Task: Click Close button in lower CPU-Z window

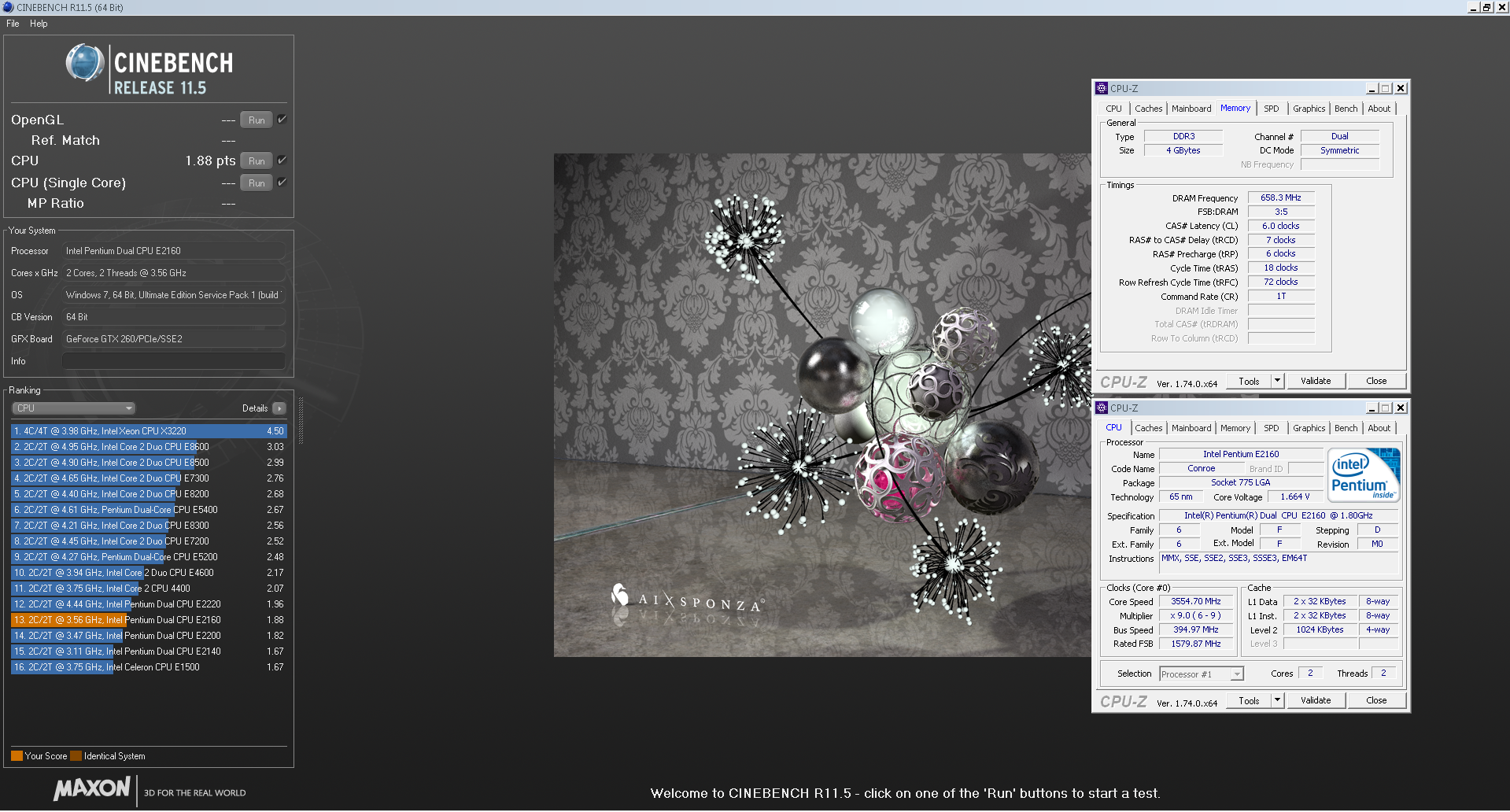Action: [x=1376, y=700]
